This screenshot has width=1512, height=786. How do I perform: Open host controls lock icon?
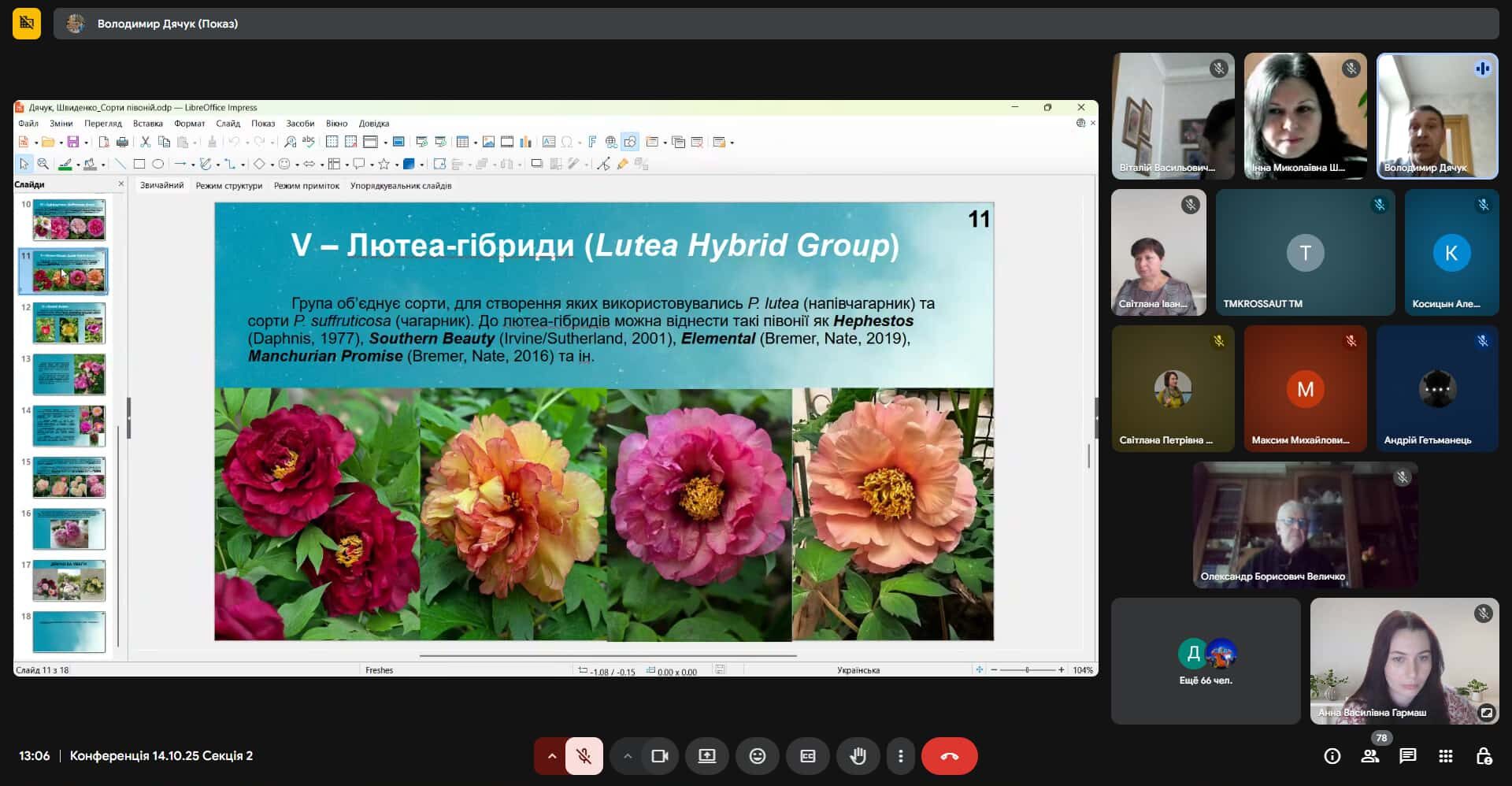tap(1484, 756)
